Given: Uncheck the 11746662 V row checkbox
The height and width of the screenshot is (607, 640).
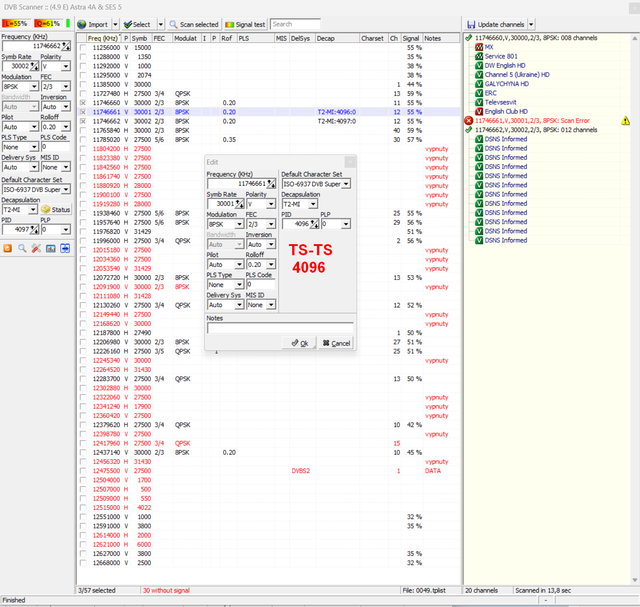Looking at the screenshot, I should click(x=83, y=121).
